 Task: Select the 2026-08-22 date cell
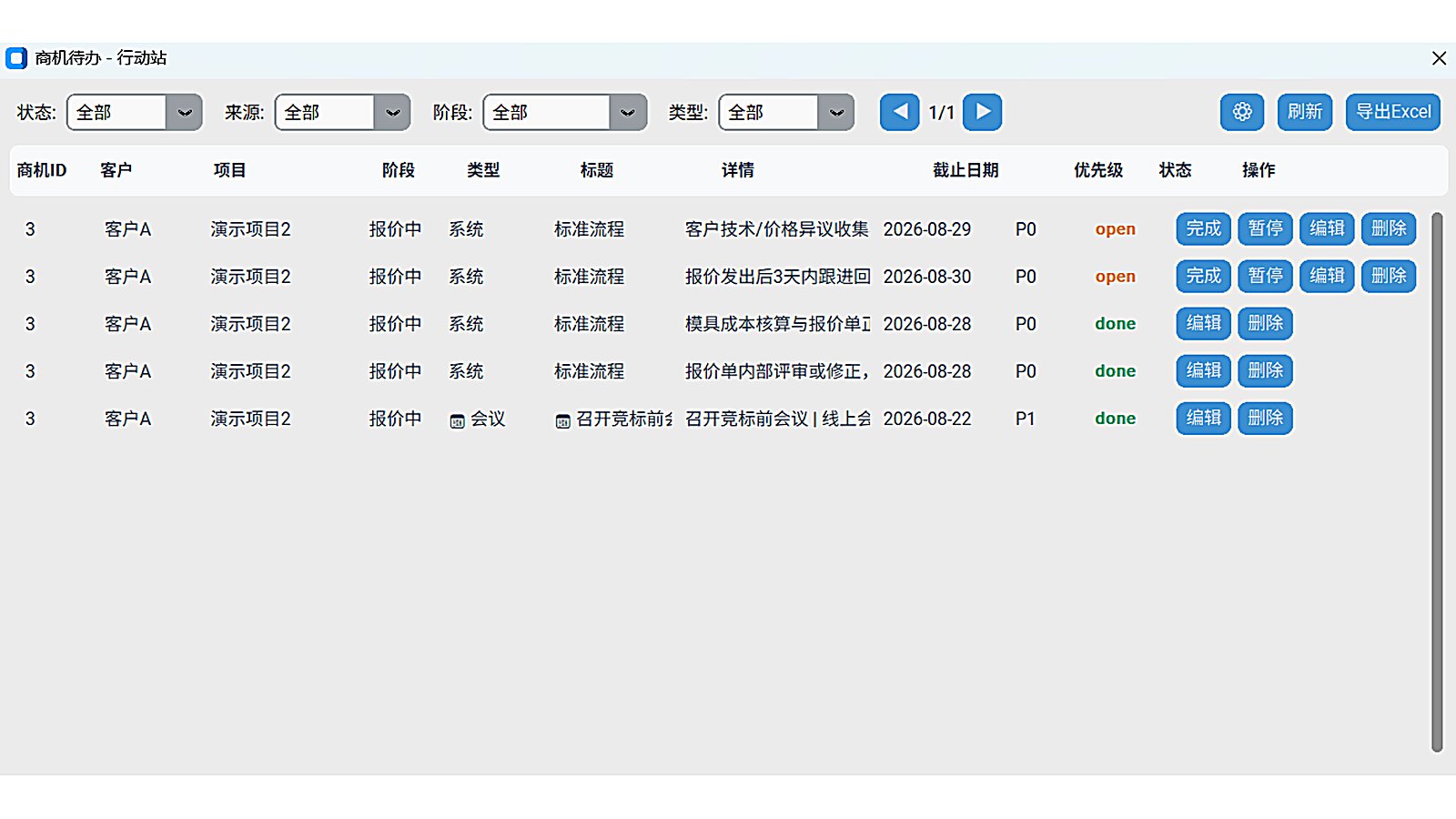coord(927,419)
